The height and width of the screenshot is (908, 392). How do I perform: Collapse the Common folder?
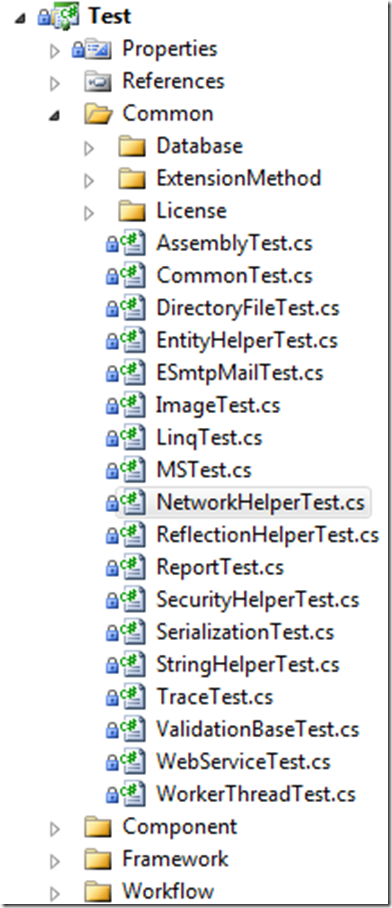point(55,116)
